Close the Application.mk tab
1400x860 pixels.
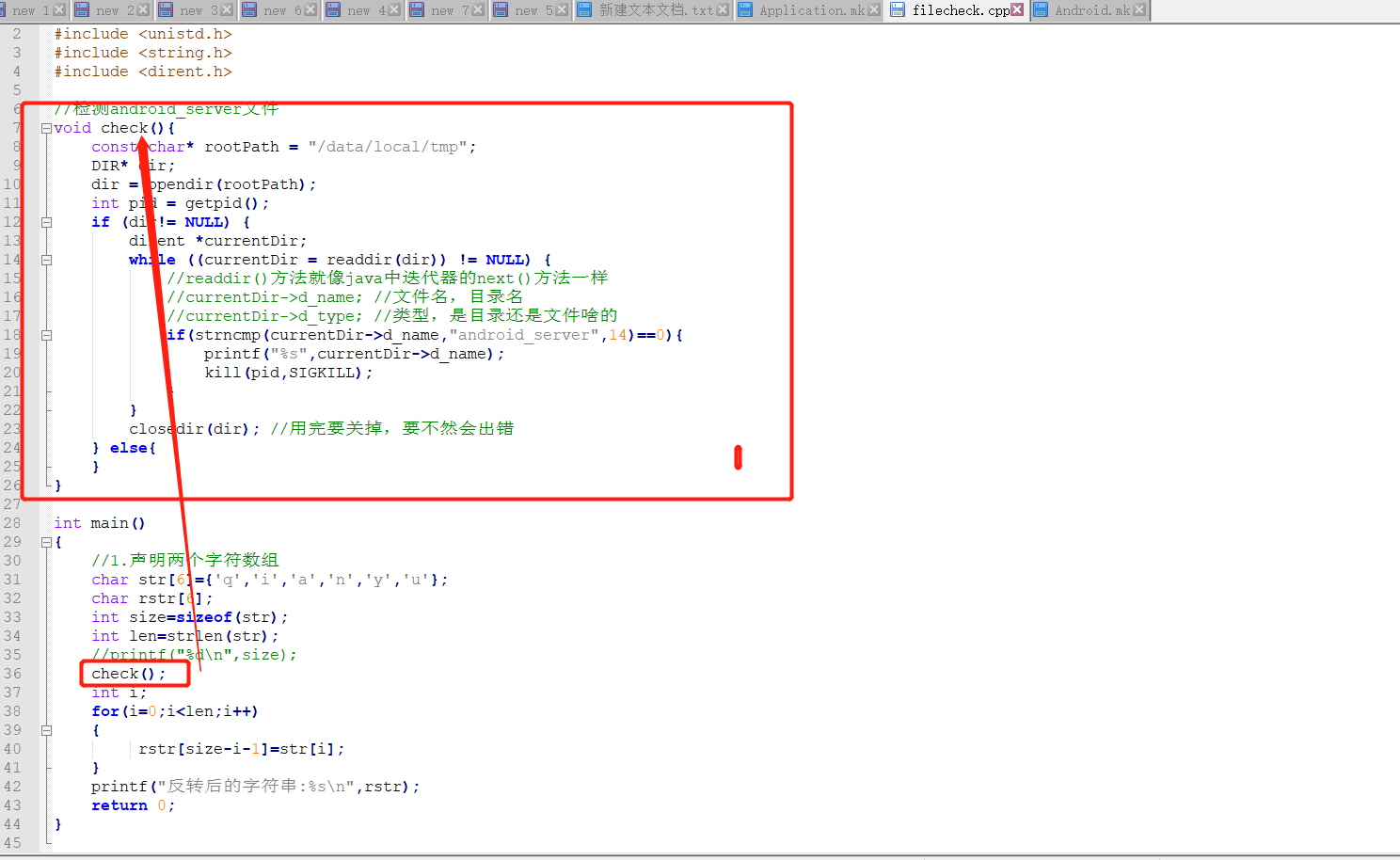click(874, 10)
